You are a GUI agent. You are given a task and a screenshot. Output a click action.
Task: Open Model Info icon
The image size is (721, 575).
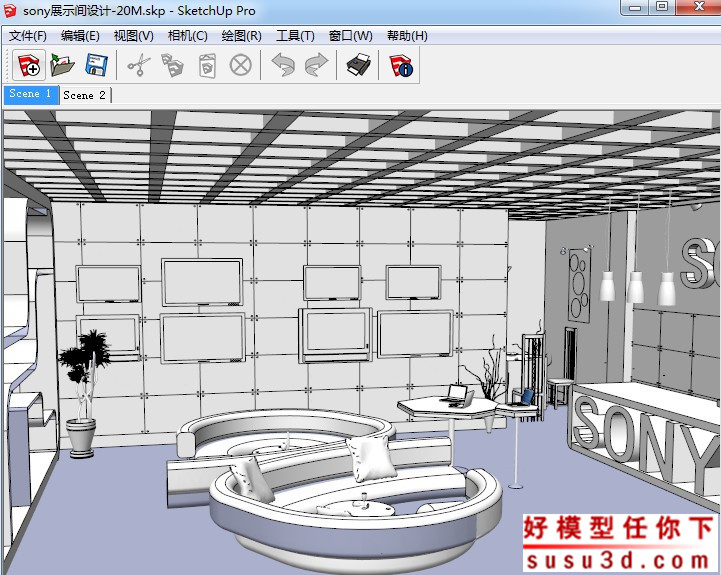(x=401, y=65)
